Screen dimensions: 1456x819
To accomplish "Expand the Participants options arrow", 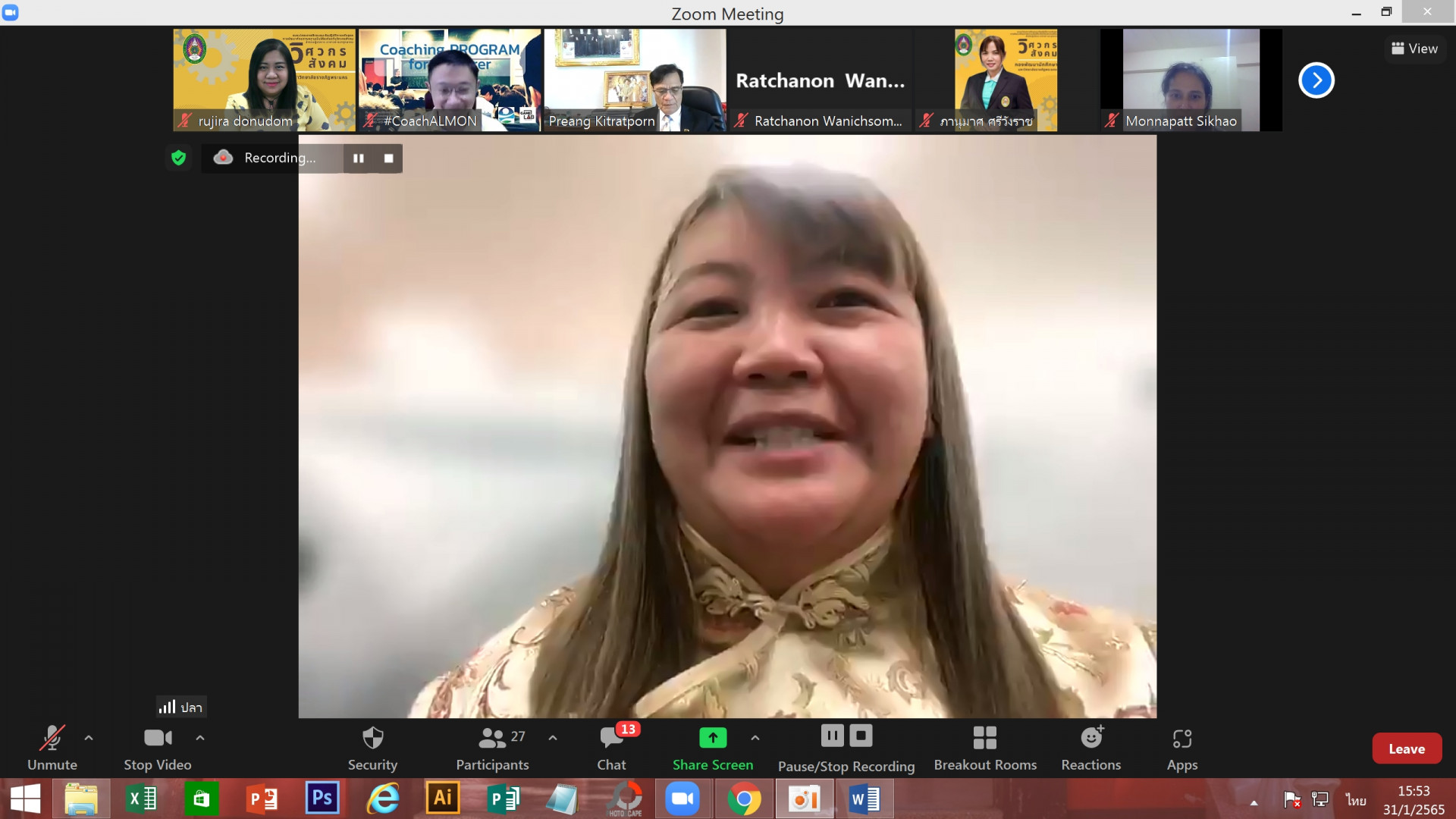I will tap(553, 738).
